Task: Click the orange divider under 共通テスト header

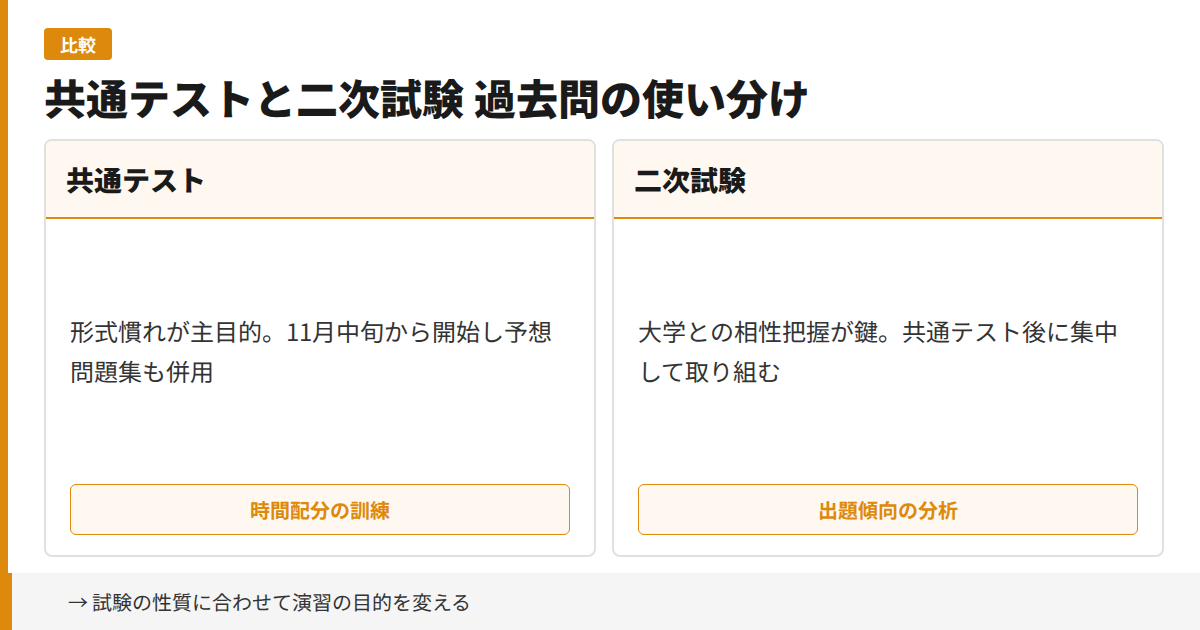Action: tap(320, 216)
